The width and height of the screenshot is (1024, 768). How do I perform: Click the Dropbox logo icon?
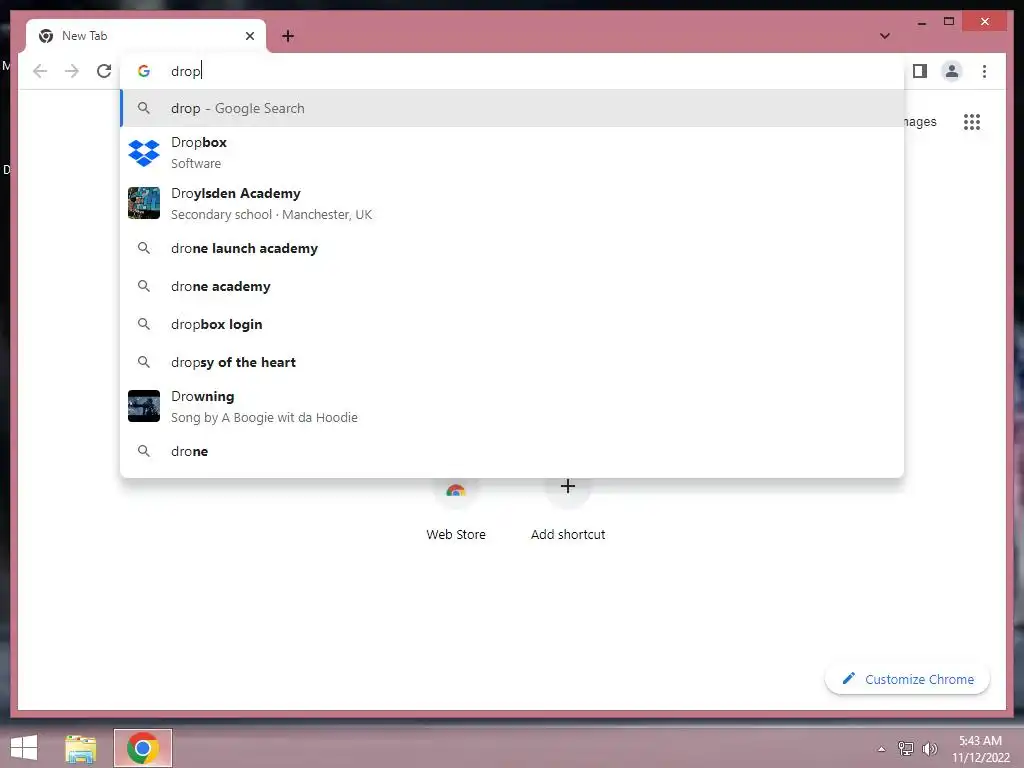click(144, 153)
